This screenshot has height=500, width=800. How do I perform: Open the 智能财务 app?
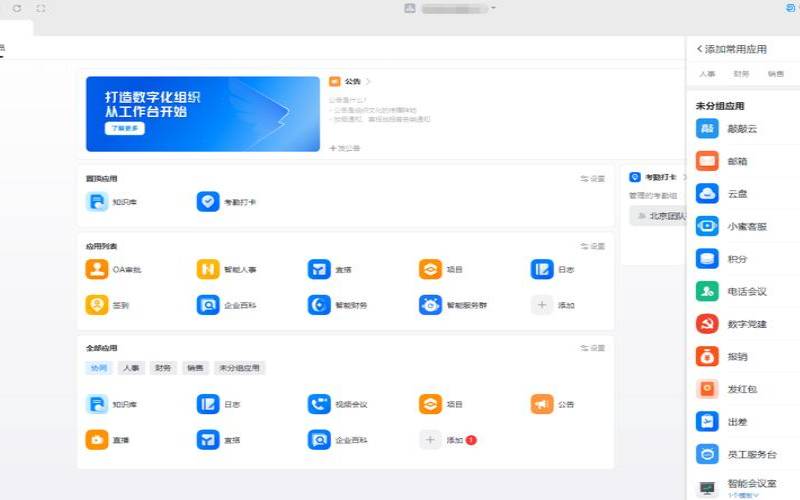tap(338, 305)
